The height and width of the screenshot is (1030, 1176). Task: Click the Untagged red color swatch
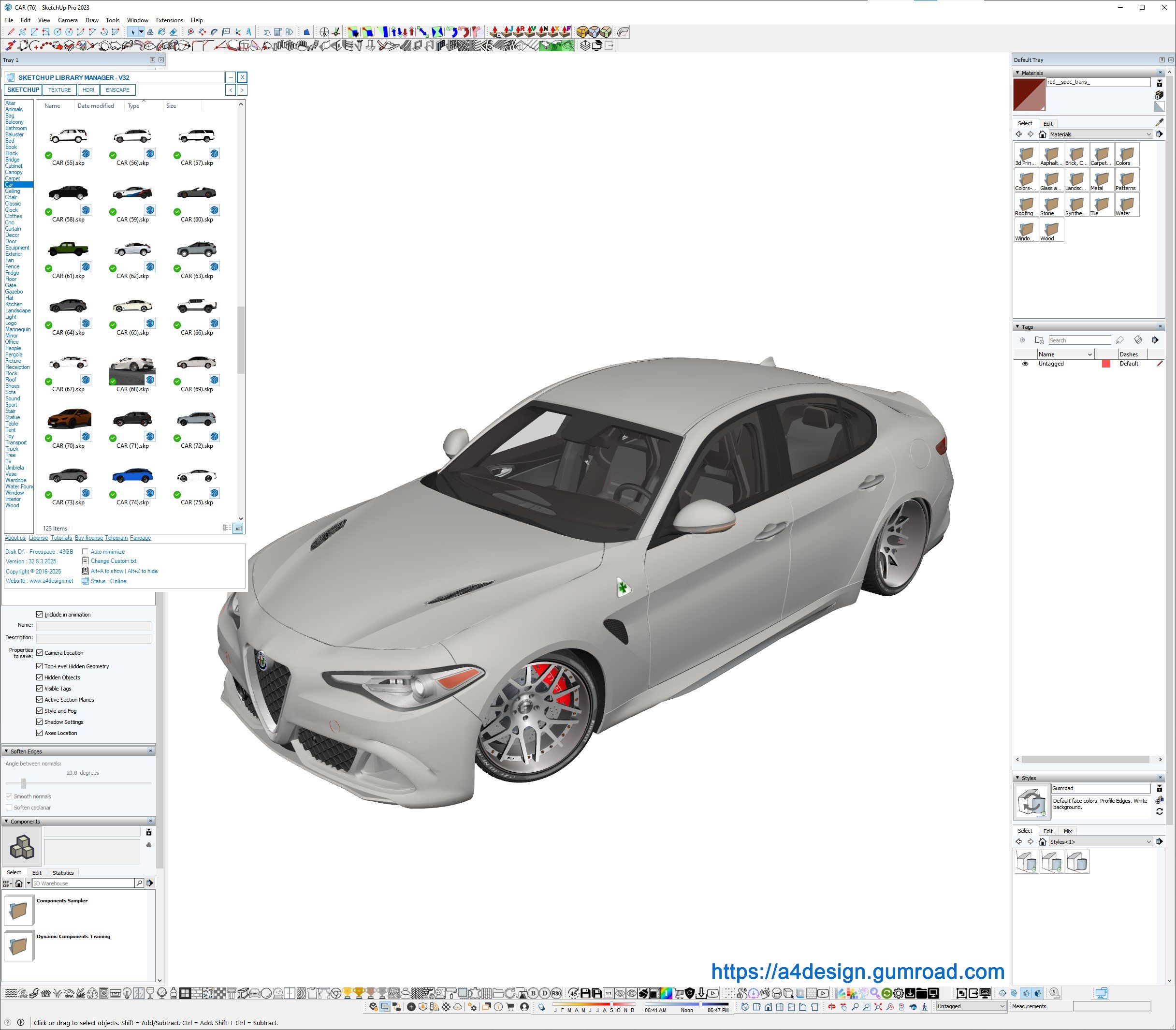point(1106,364)
